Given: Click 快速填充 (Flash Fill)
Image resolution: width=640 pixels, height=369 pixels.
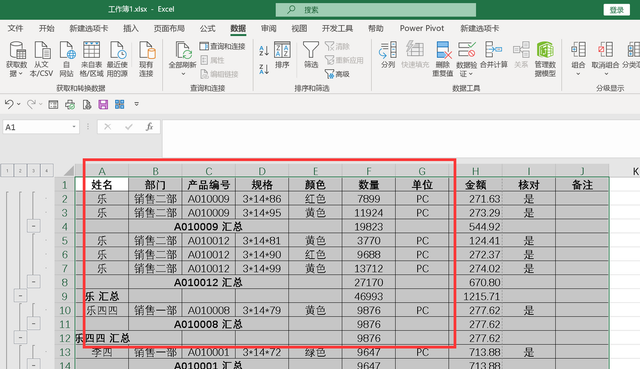Looking at the screenshot, I should point(415,55).
